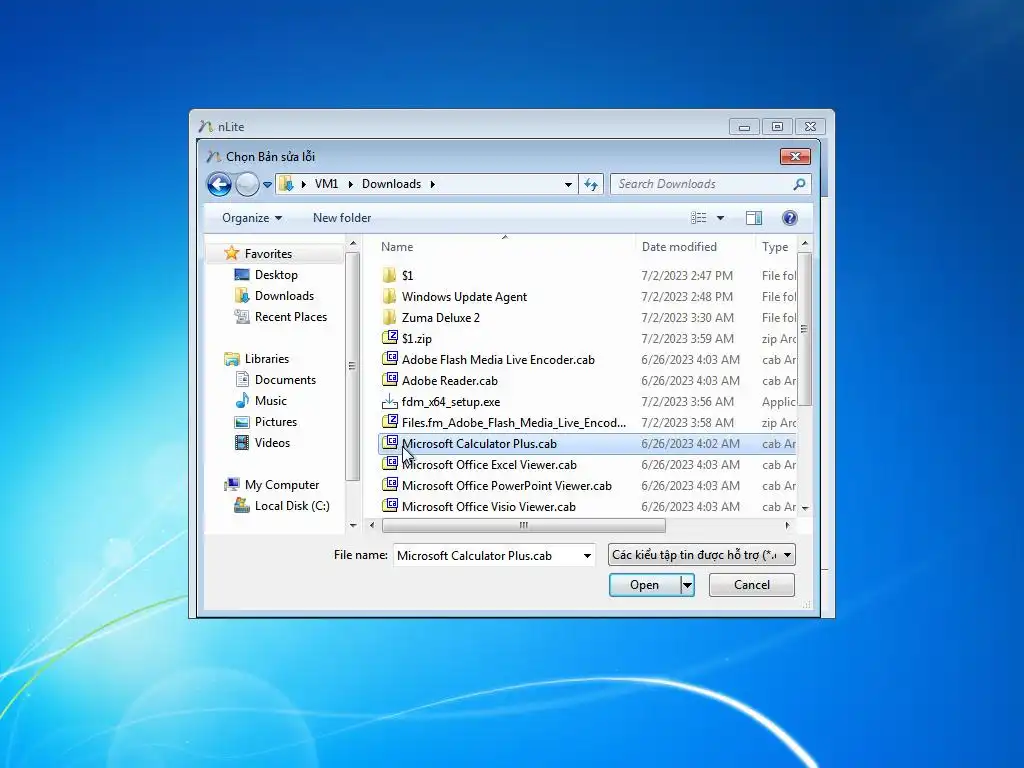This screenshot has width=1024, height=768.
Task: Click into the Search Downloads field
Action: 702,184
